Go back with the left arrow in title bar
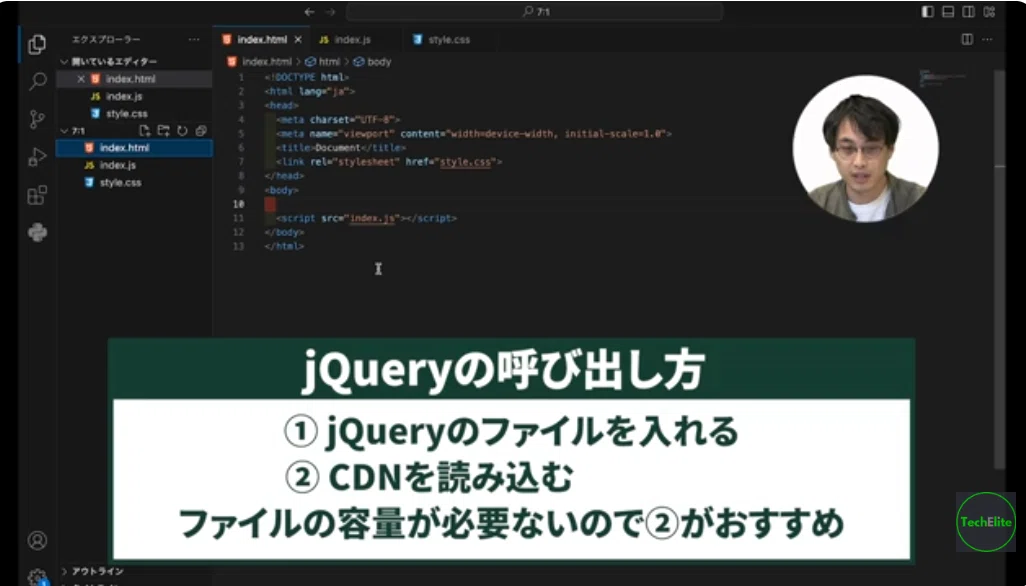Image resolution: width=1026 pixels, height=586 pixels. coord(310,12)
